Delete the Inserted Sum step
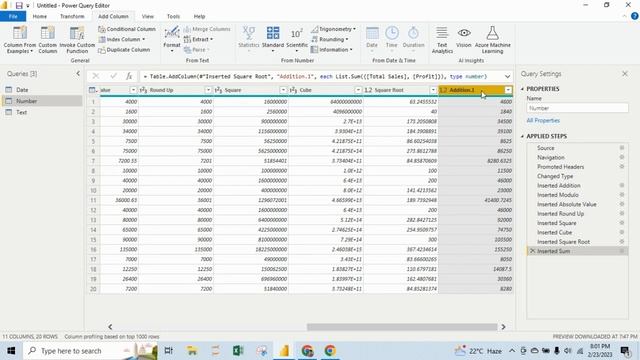Image resolution: width=640 pixels, height=360 pixels. 532,251
